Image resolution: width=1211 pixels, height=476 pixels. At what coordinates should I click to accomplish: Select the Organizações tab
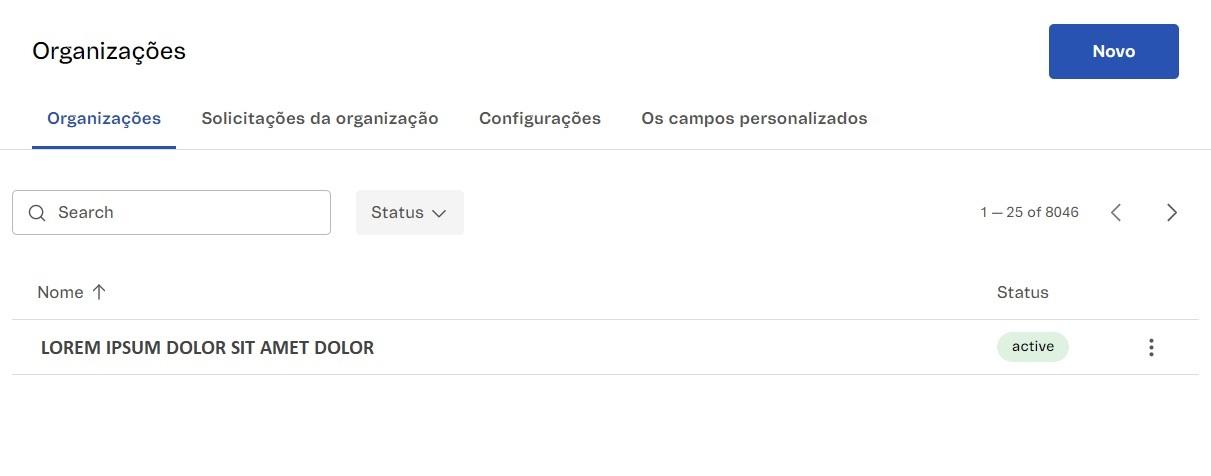104,118
